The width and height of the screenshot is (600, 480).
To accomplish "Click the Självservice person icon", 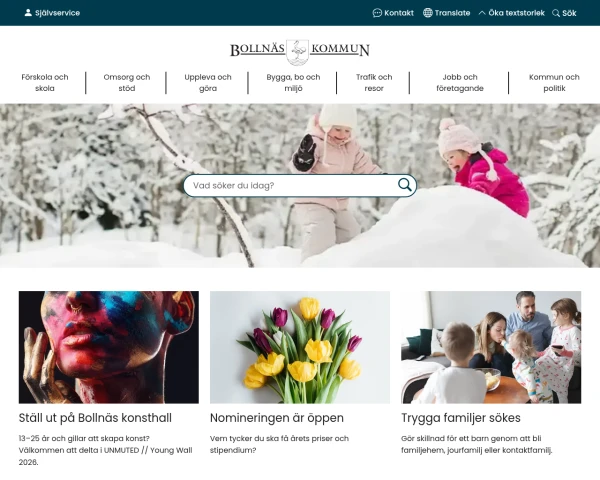I will 28,13.
